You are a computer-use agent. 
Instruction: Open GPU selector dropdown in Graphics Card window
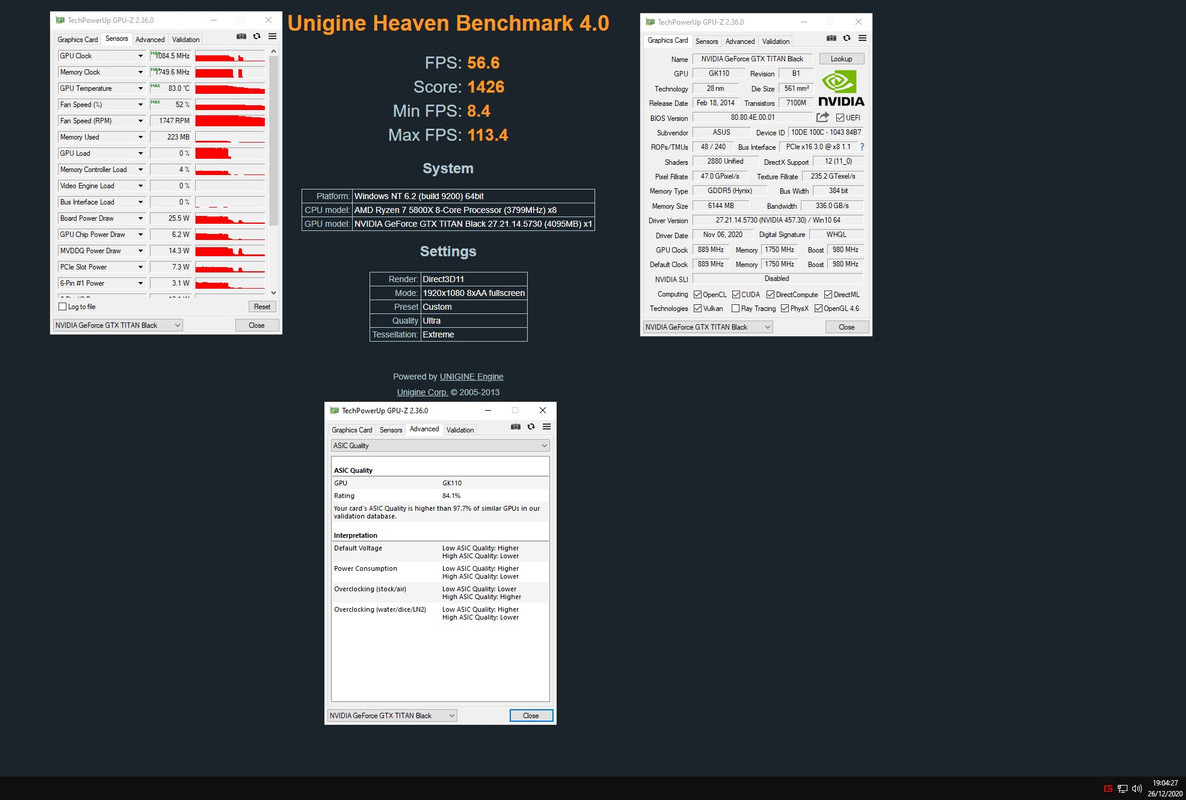708,327
